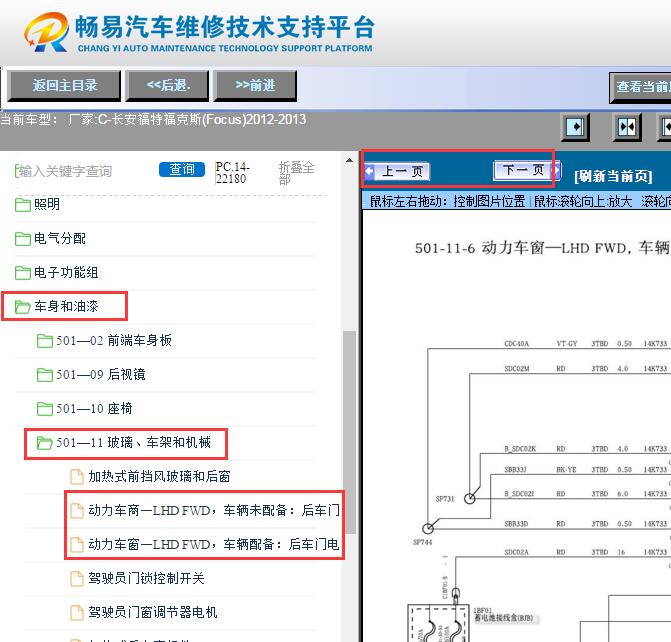Open the 加热式前挡风玻璃和后窗 document

click(159, 476)
